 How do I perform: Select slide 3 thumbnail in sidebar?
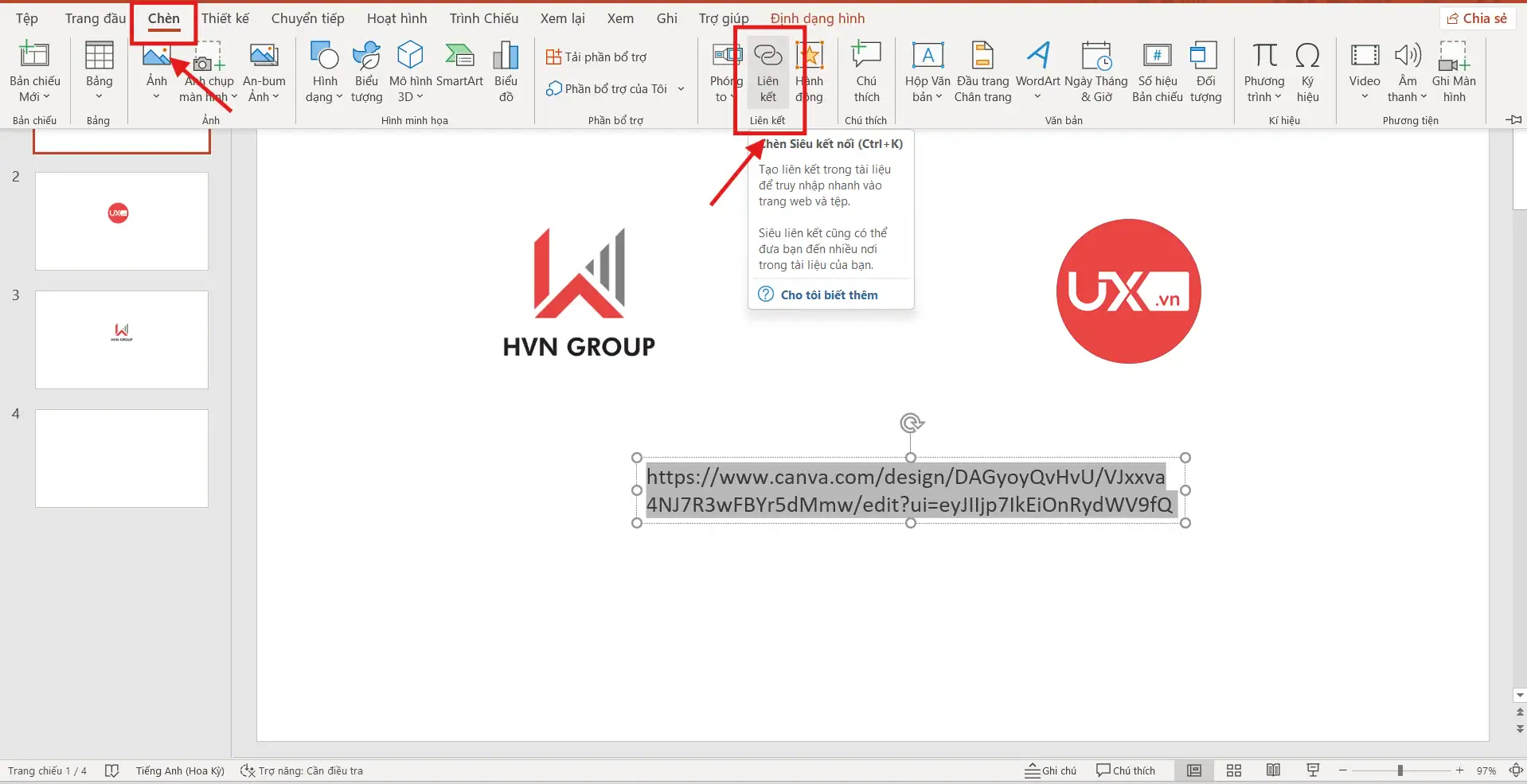click(121, 339)
